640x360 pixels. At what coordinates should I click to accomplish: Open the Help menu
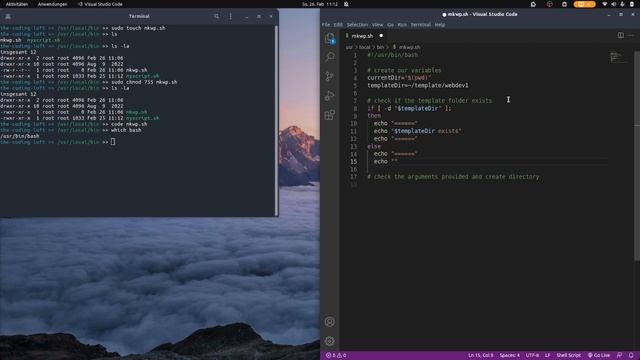tap(440, 24)
